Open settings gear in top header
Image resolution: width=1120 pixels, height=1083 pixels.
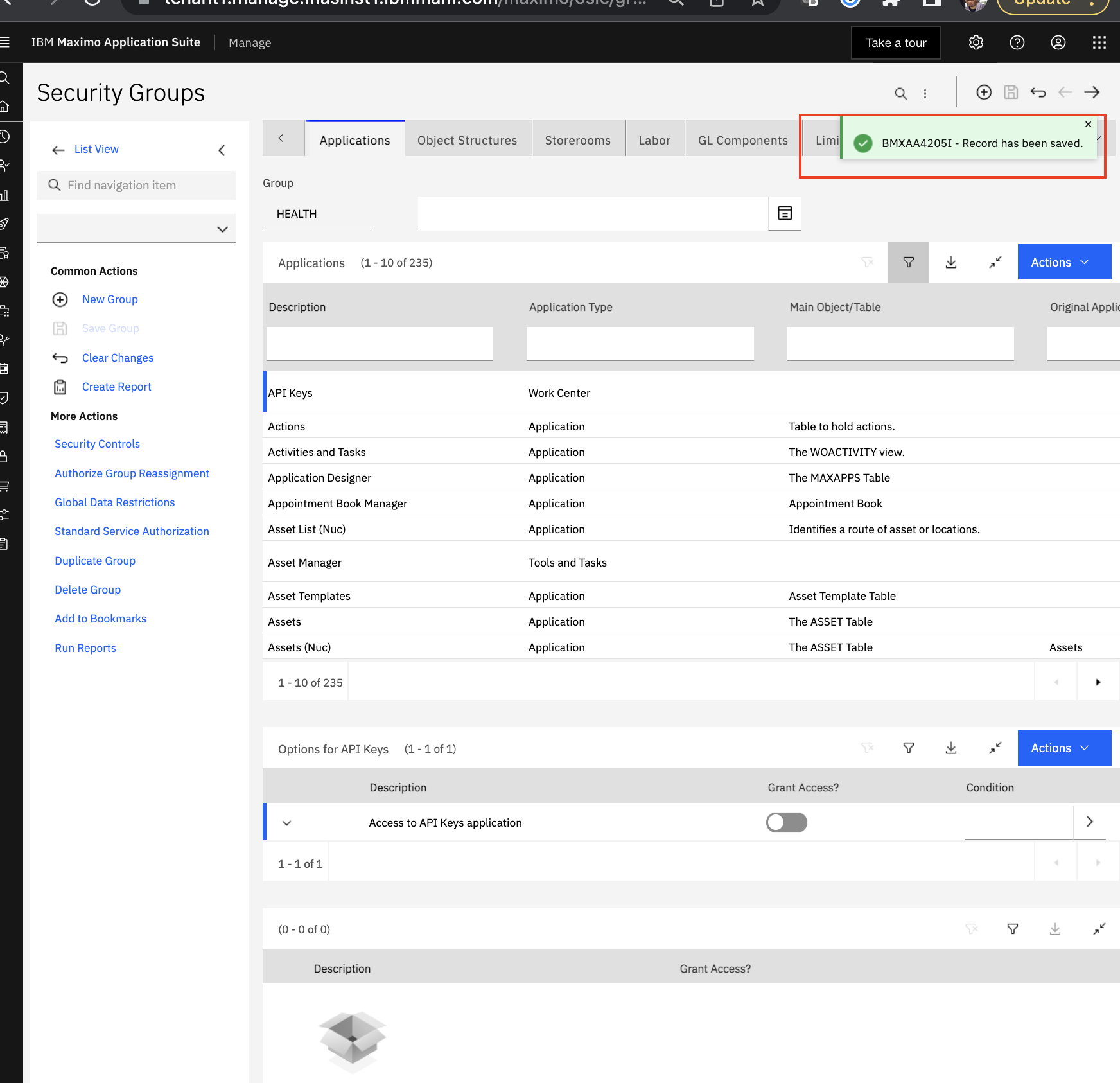[x=976, y=42]
